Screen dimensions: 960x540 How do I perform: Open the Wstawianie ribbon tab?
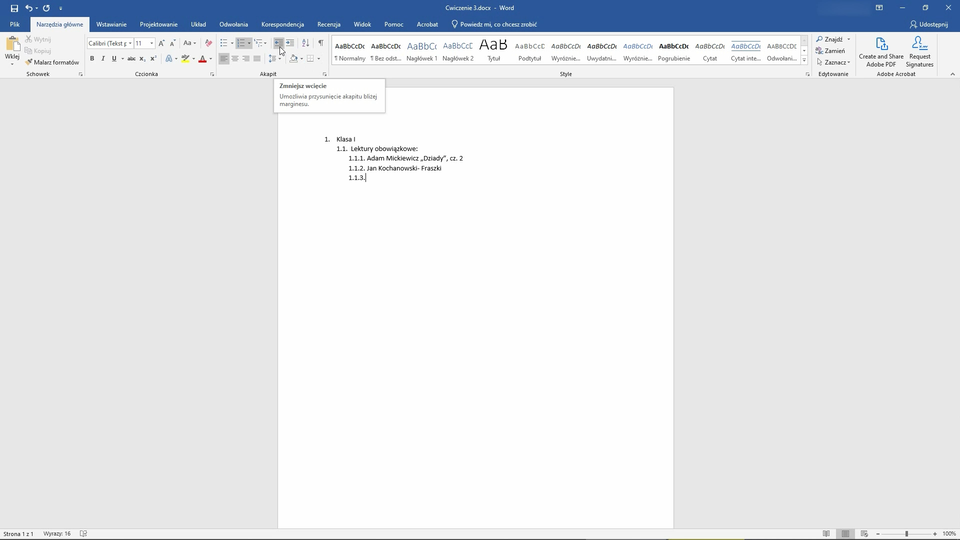[x=111, y=24]
